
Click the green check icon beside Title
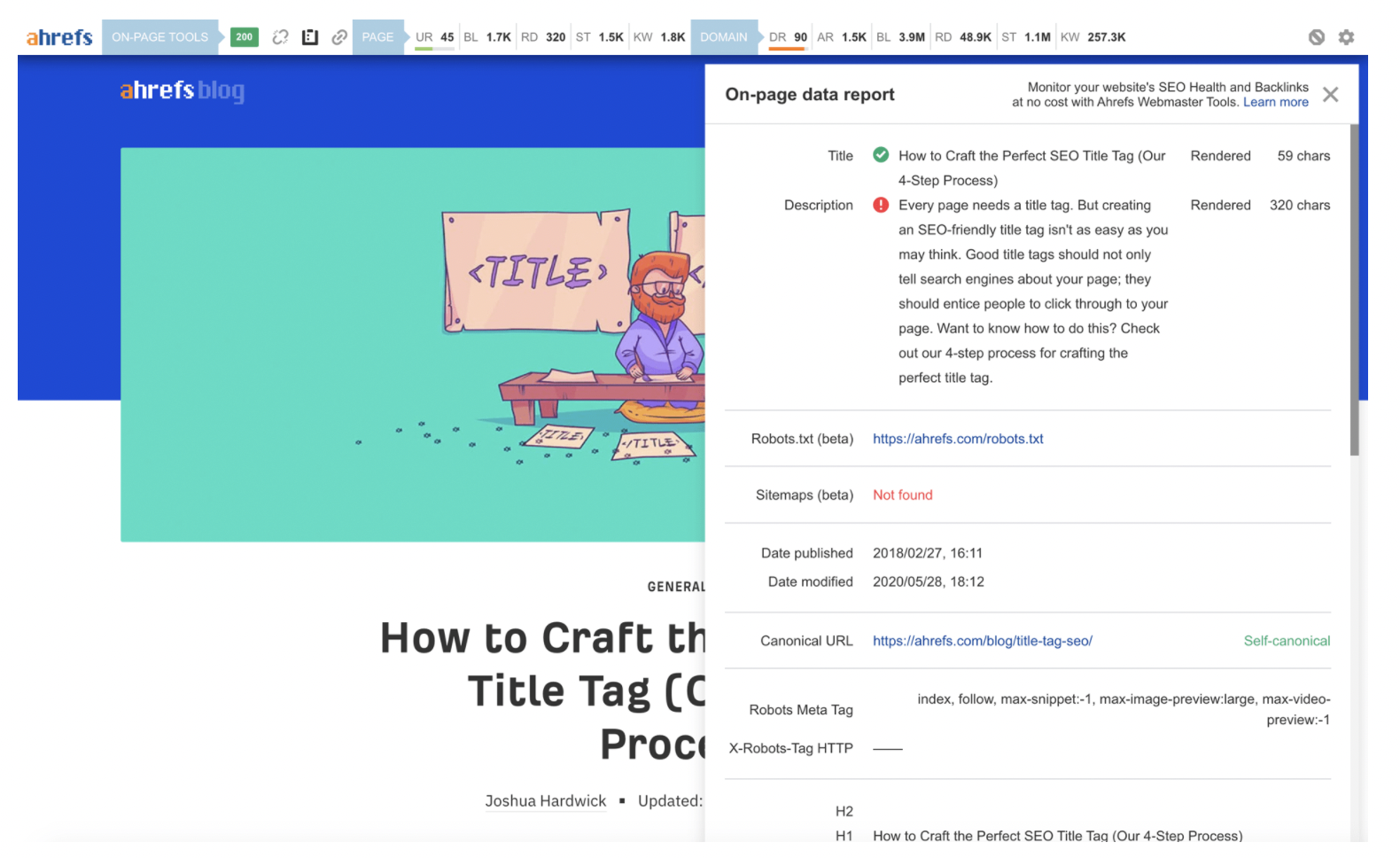[881, 155]
